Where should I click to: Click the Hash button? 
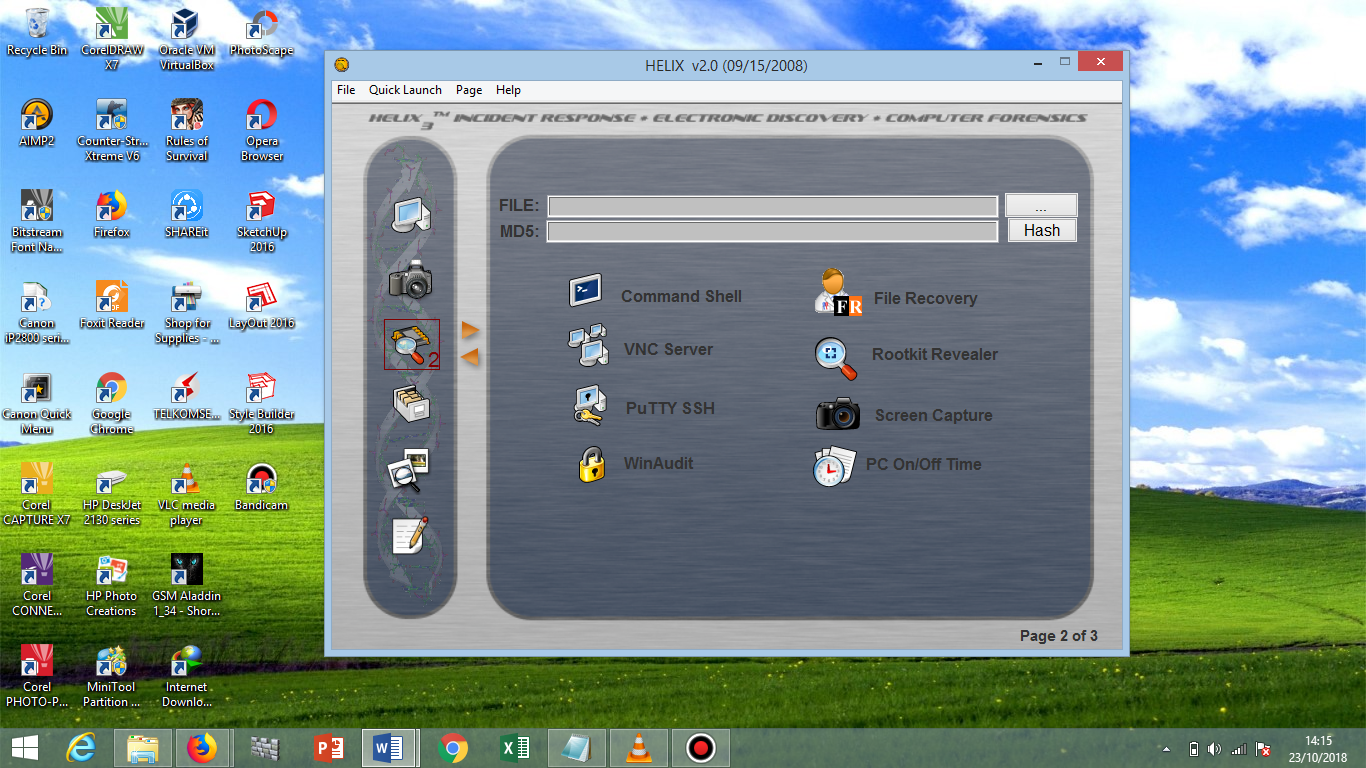1041,230
